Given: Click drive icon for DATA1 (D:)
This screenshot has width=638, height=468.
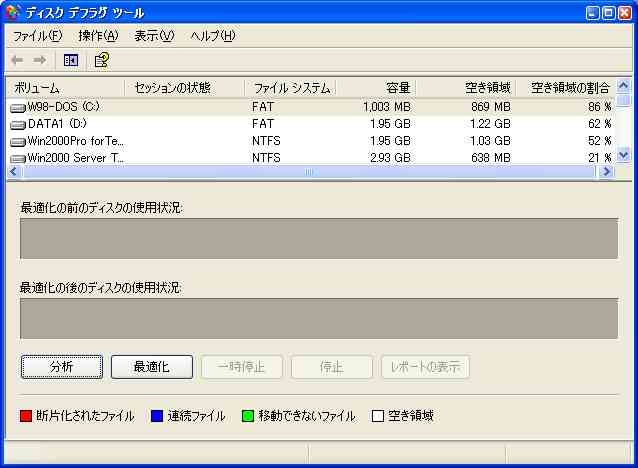Looking at the screenshot, I should pyautogui.click(x=17, y=125).
